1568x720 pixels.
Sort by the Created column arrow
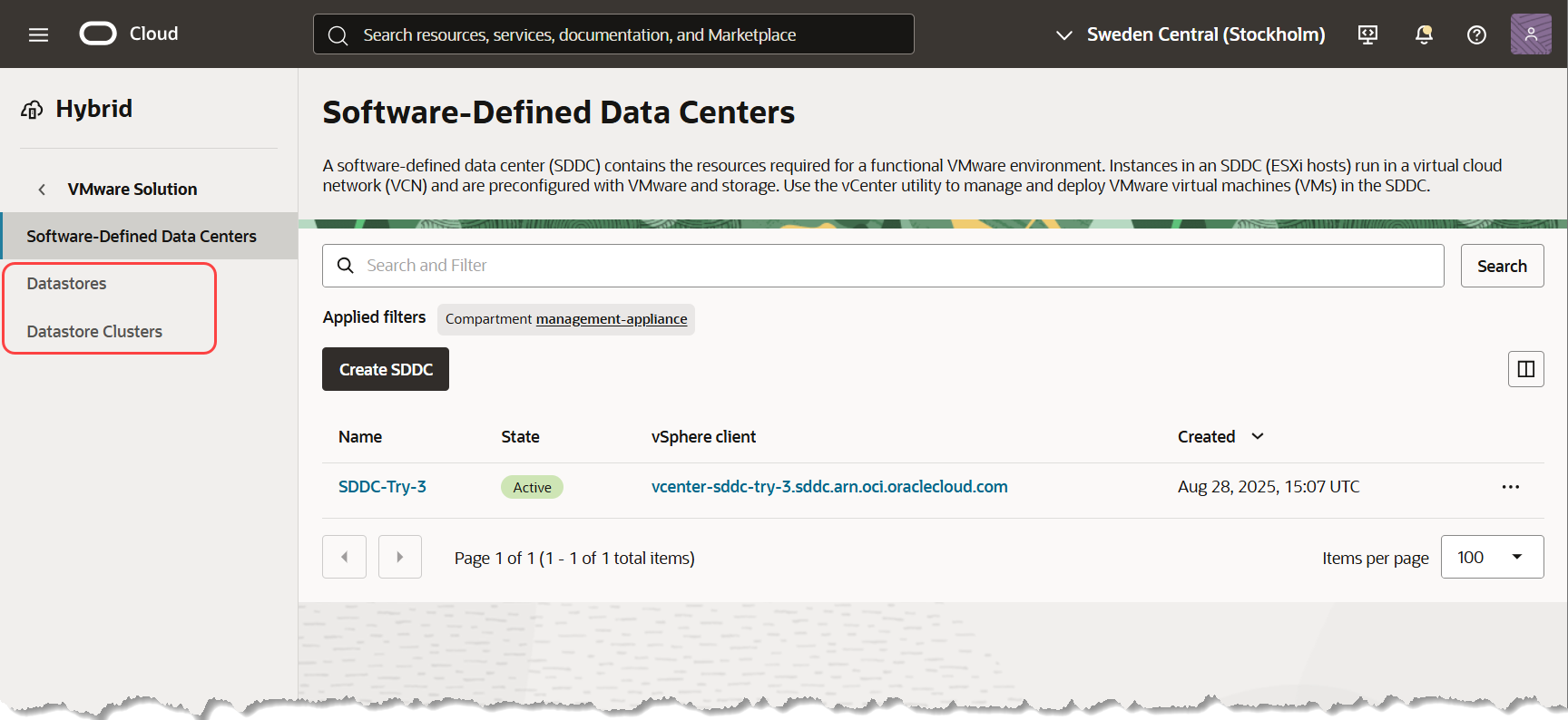point(1258,436)
